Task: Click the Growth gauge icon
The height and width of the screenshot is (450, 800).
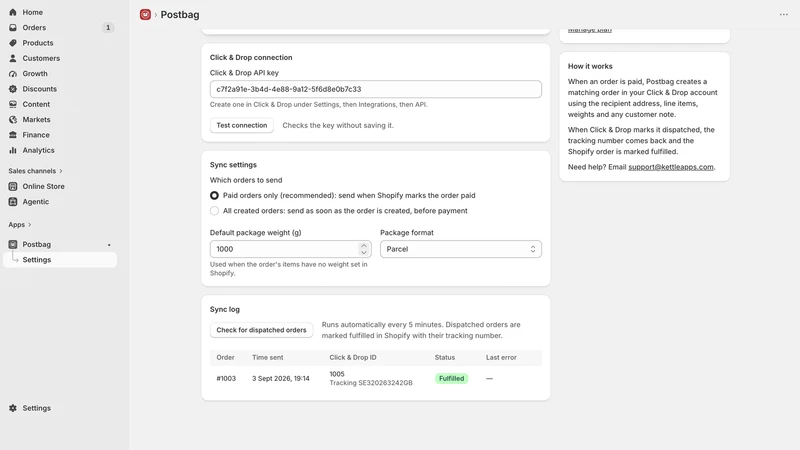Action: pos(13,73)
